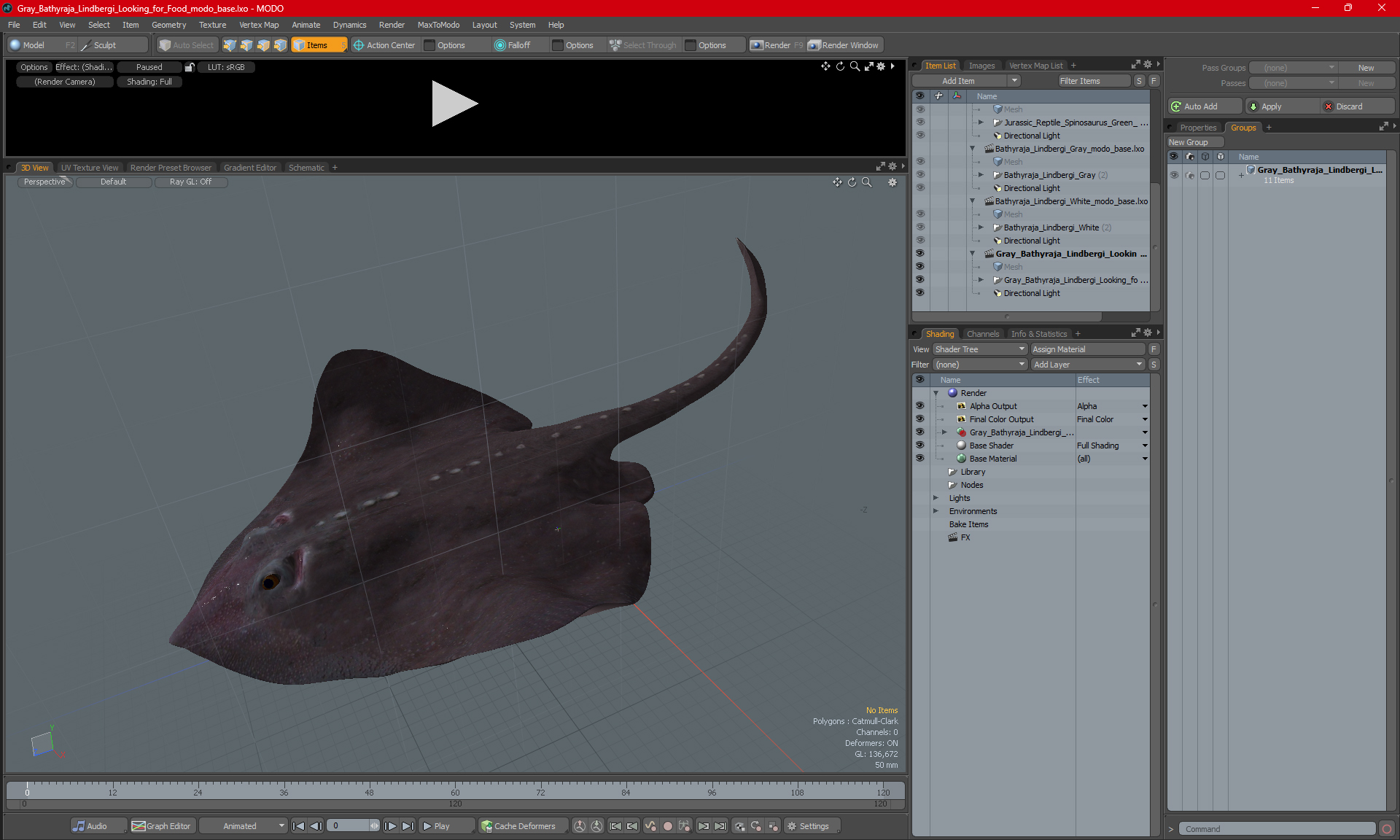Go to the last frame
The height and width of the screenshot is (840, 1400).
coord(408,826)
